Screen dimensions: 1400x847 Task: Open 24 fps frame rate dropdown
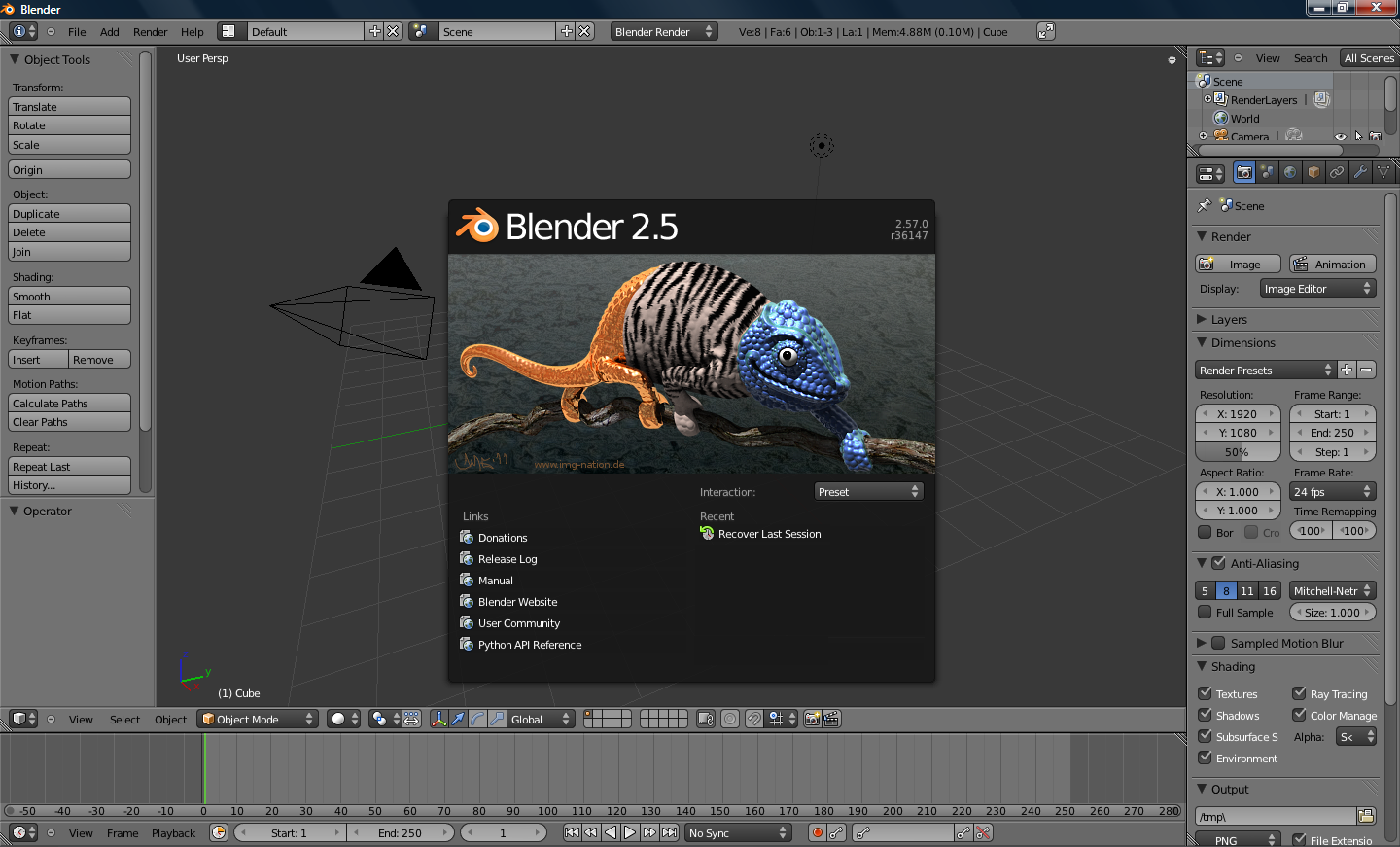pos(1332,492)
